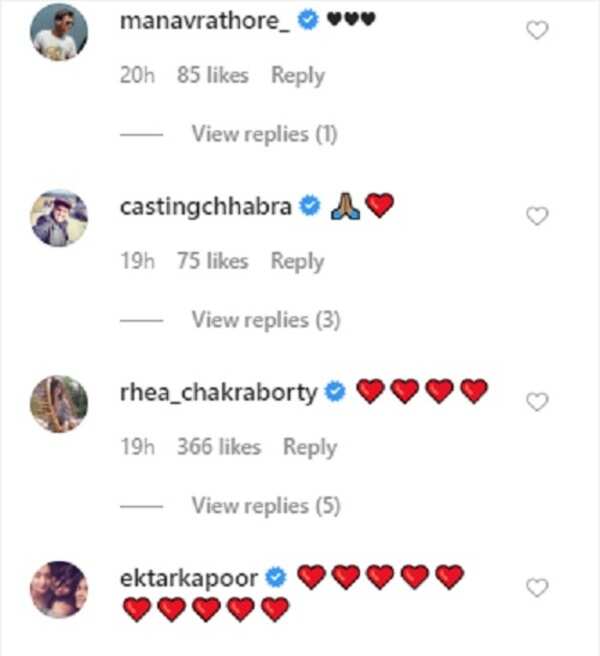Open rhea_chakraborty's profile picture

[x=60, y=403]
